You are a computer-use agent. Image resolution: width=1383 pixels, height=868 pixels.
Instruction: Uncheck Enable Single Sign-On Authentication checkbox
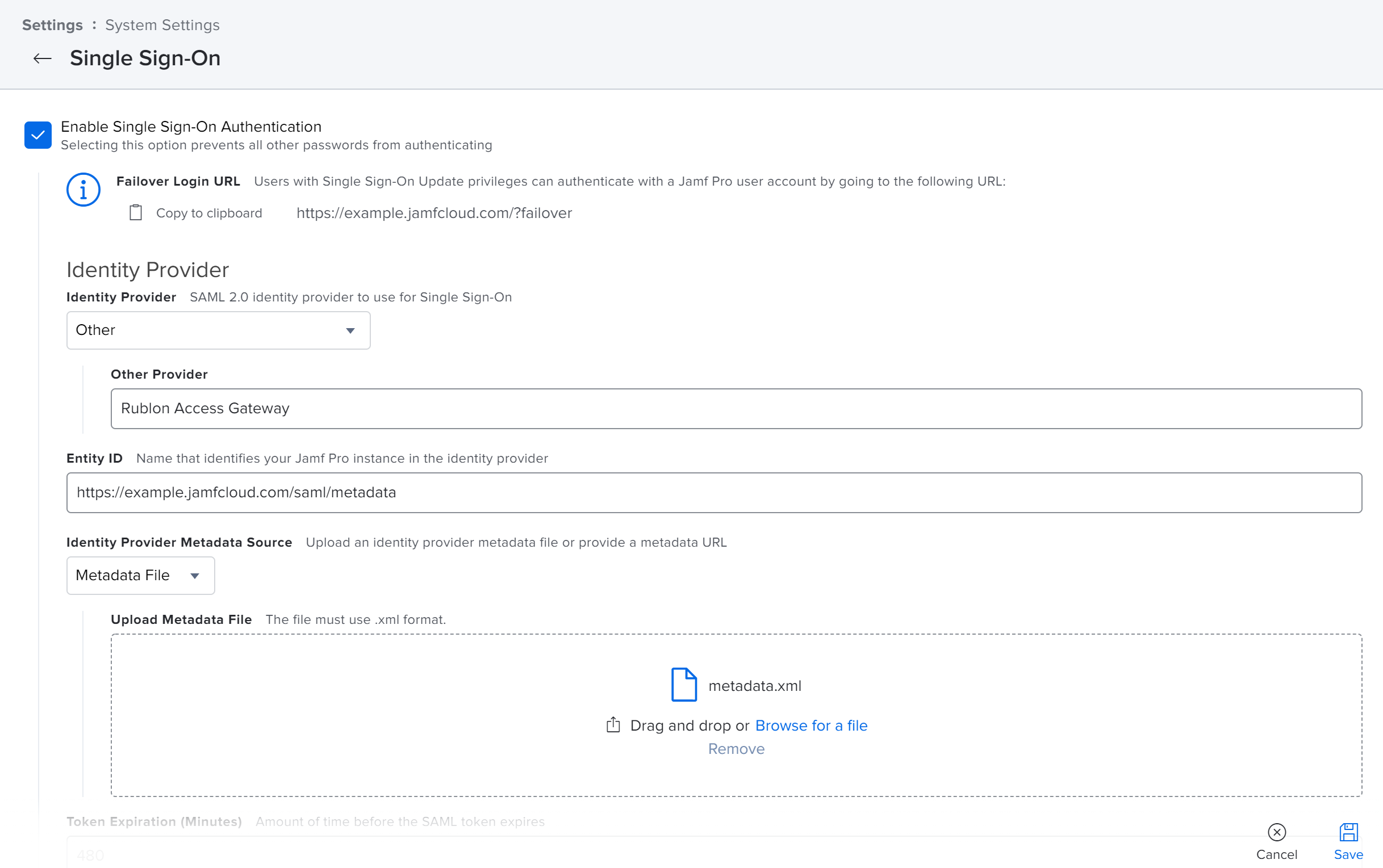coord(38,136)
